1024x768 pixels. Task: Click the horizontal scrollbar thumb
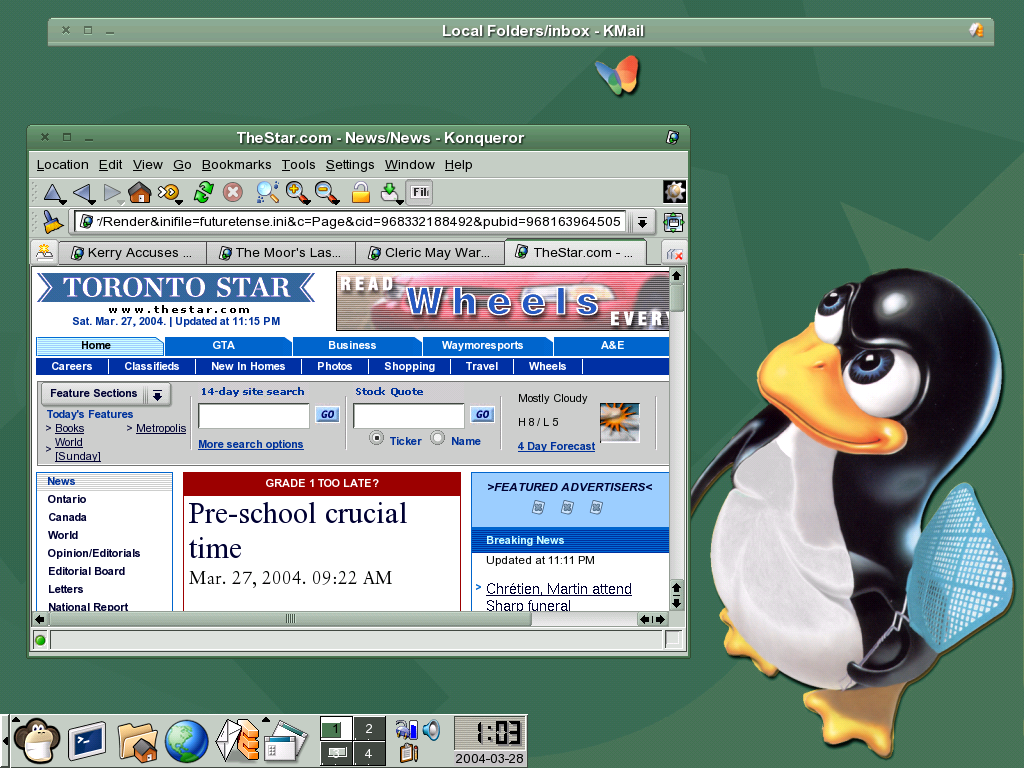click(x=291, y=618)
